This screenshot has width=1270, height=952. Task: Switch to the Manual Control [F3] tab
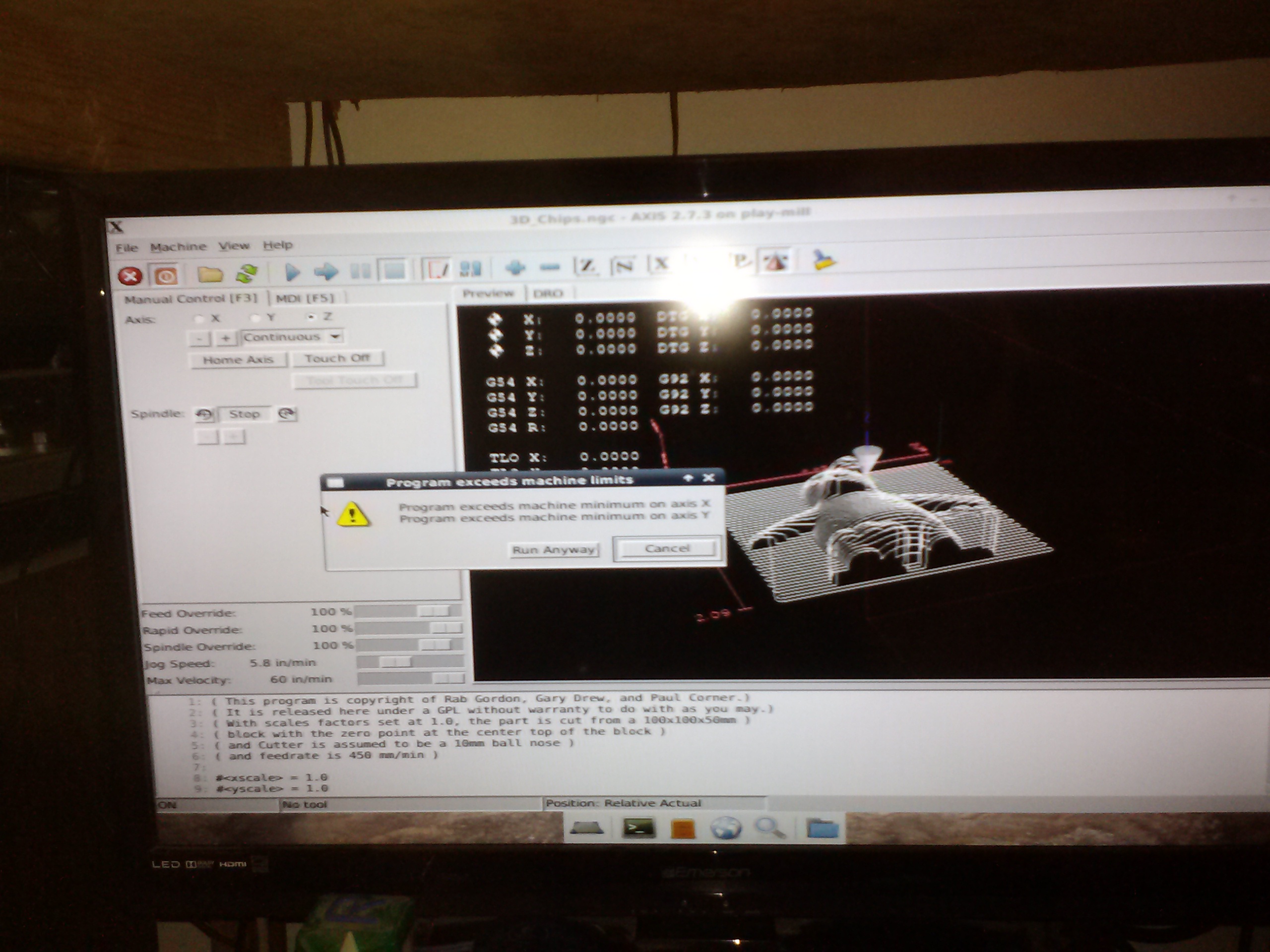tap(190, 299)
